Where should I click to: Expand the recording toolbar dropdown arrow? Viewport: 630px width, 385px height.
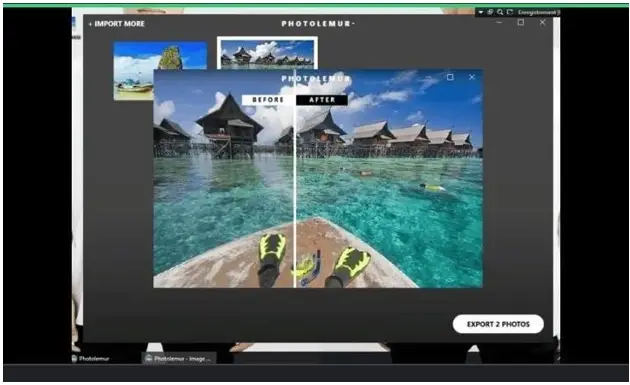pyautogui.click(x=481, y=12)
